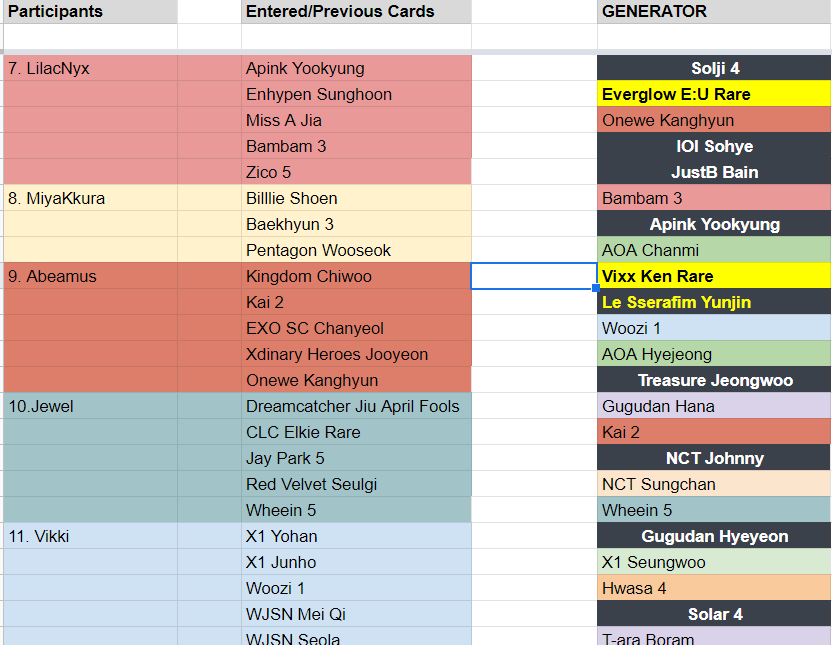Screen dimensions: 832x645
Task: Select the Pentagon Wooseok cell
Action: [356, 250]
